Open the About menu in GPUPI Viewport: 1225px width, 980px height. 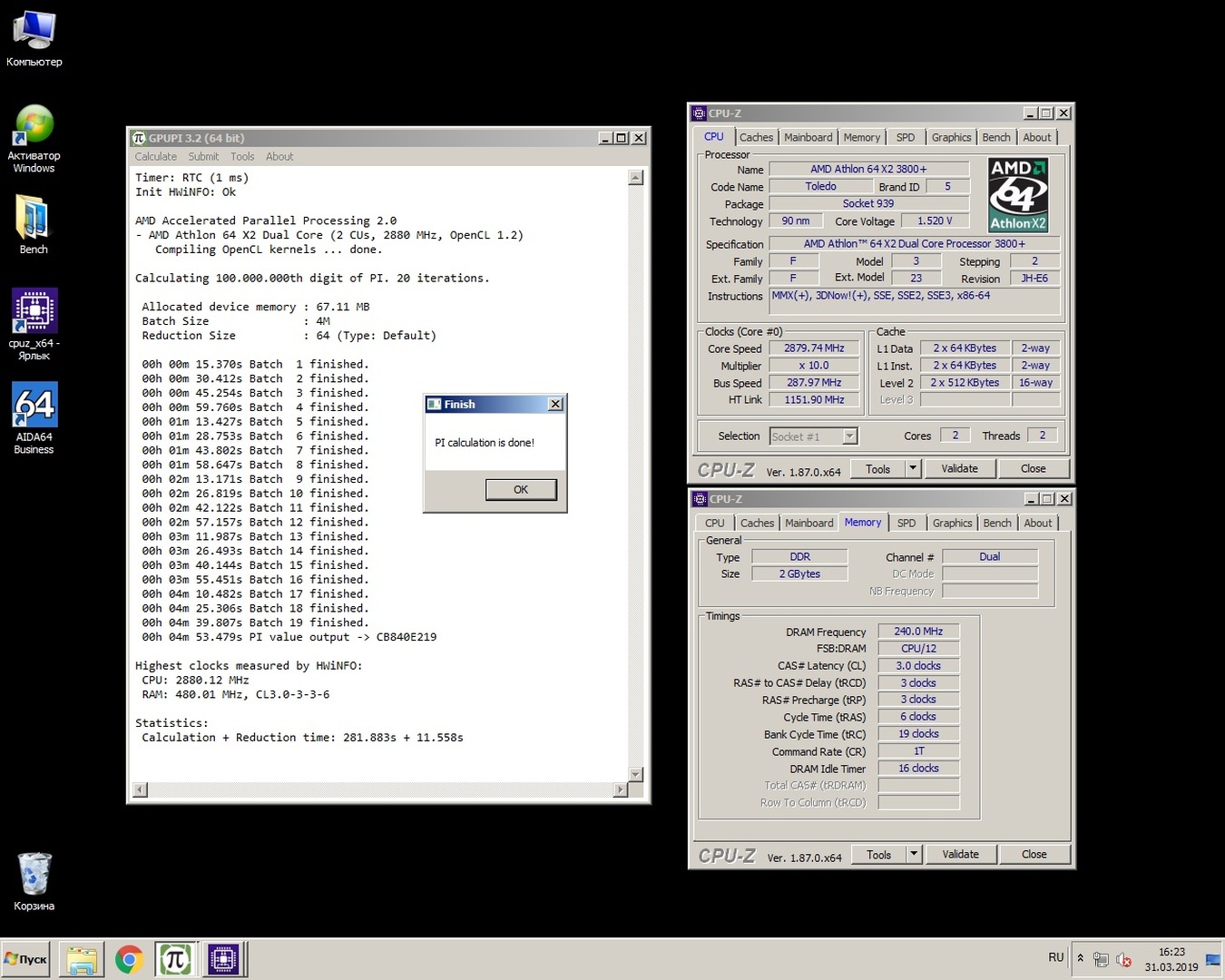(x=279, y=157)
